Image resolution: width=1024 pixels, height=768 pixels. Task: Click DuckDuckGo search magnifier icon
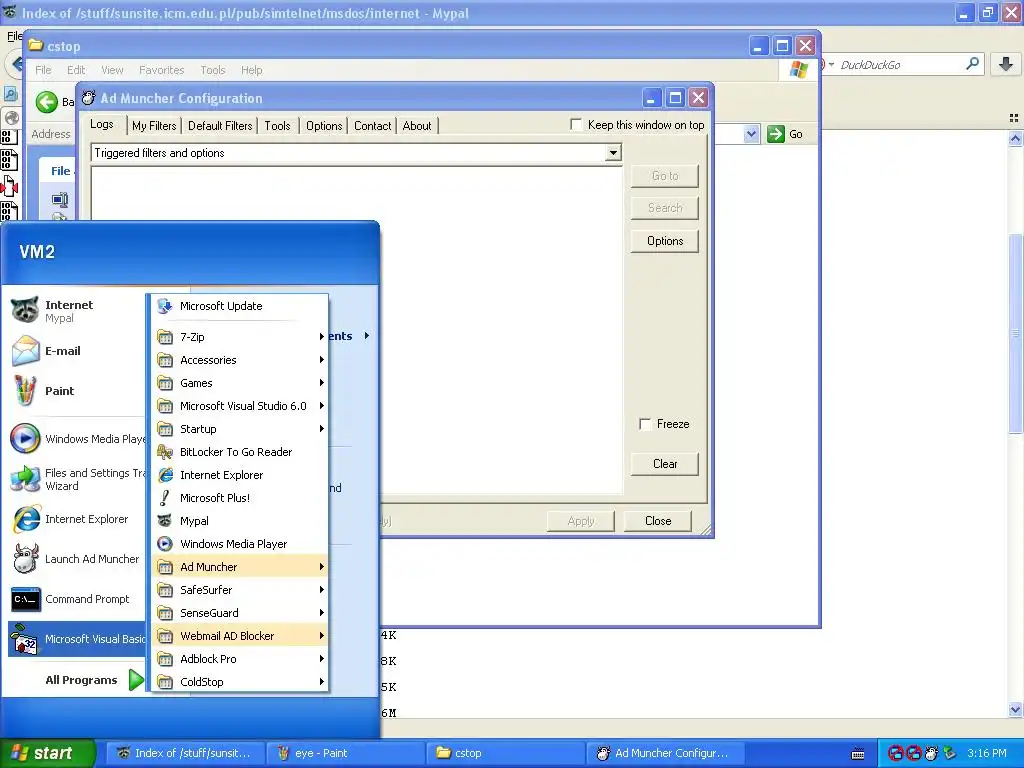point(972,64)
